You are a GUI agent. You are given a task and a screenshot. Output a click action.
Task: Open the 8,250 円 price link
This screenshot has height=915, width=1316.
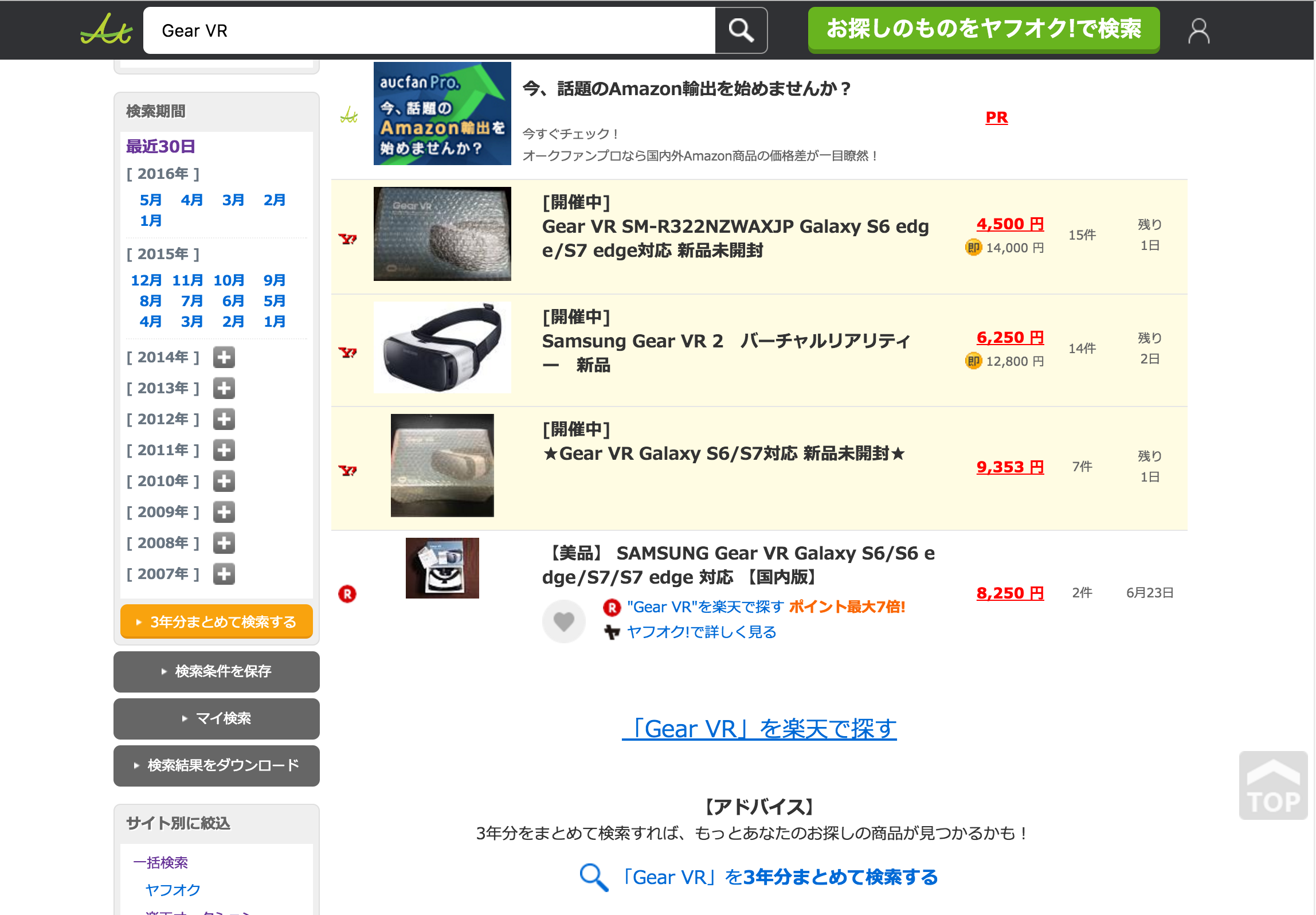pyautogui.click(x=1010, y=593)
